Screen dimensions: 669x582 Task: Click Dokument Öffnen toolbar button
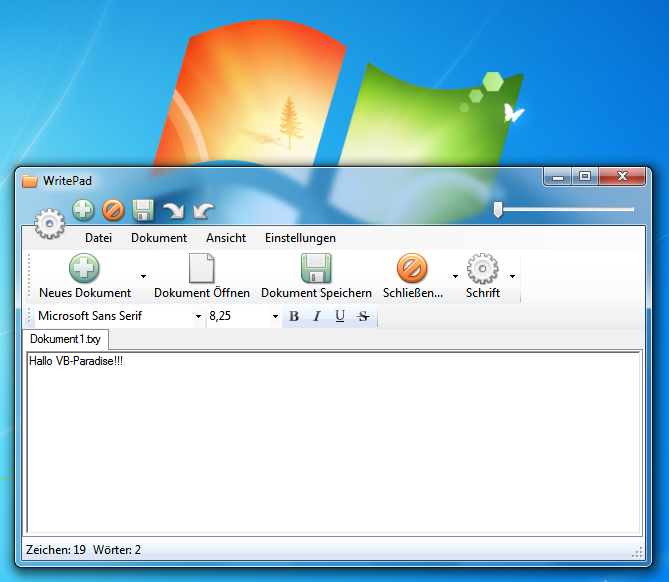tap(202, 276)
